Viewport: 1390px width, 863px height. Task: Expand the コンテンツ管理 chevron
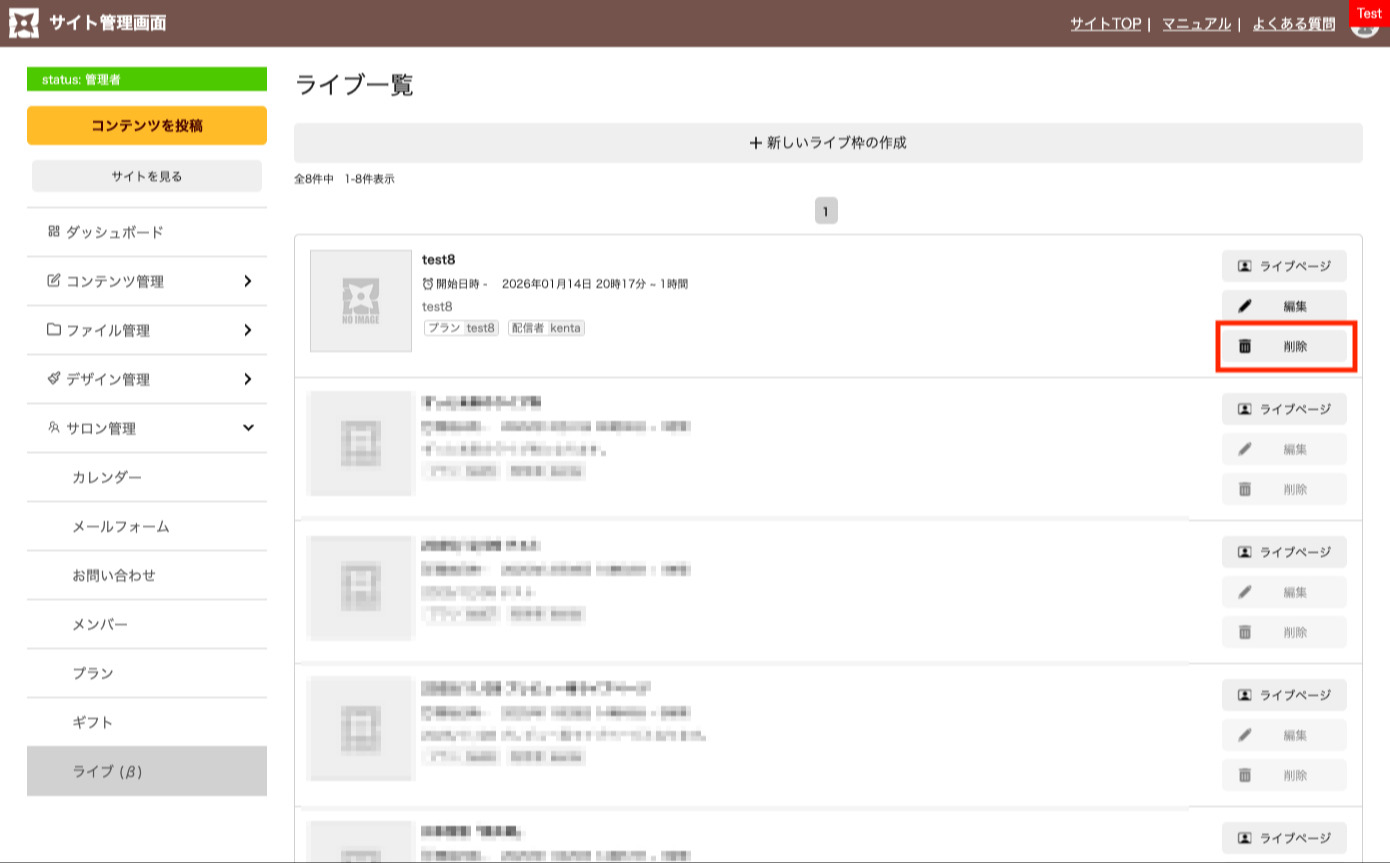(x=247, y=281)
